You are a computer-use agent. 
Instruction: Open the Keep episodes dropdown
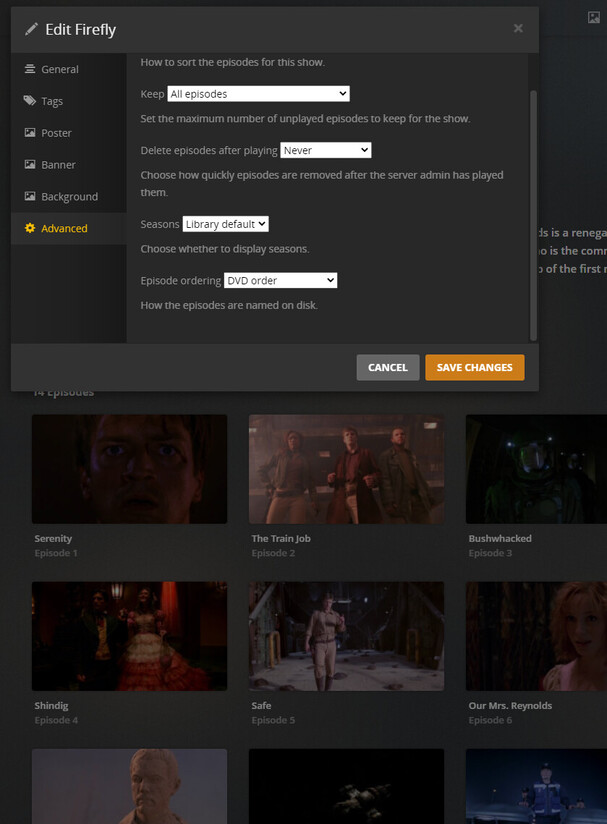click(259, 94)
